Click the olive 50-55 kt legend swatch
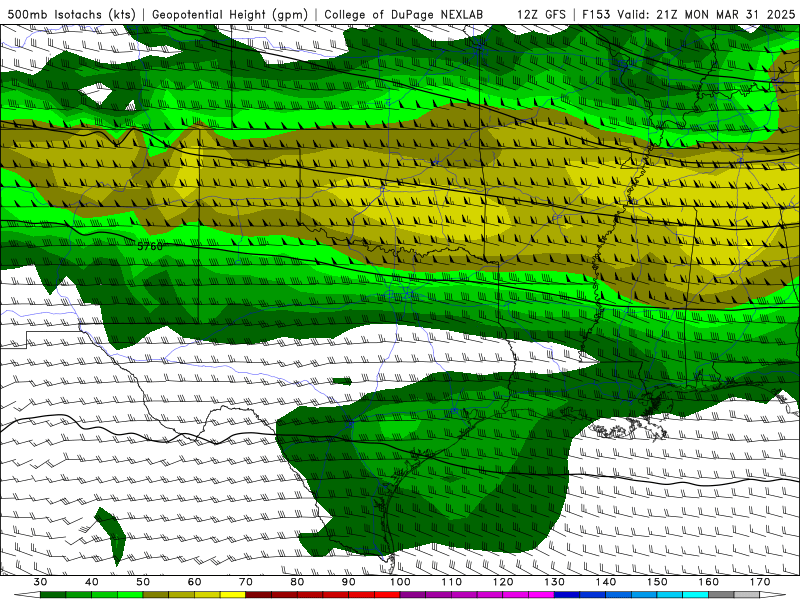This screenshot has width=800, height=600. [156, 595]
